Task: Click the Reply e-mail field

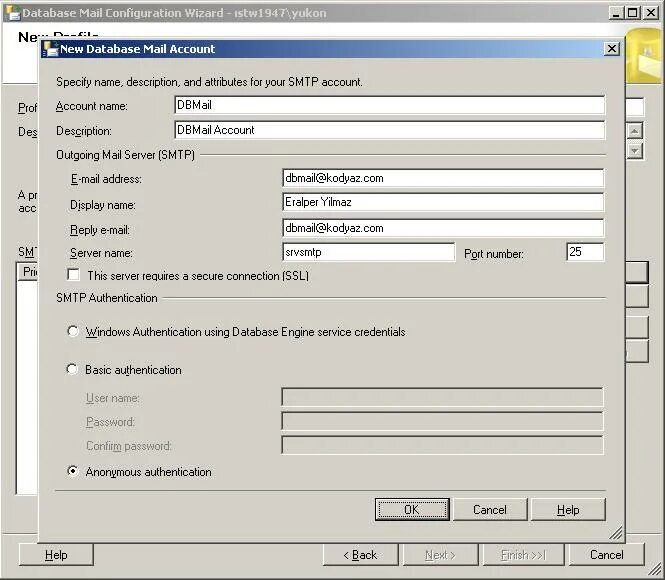Action: pos(443,228)
